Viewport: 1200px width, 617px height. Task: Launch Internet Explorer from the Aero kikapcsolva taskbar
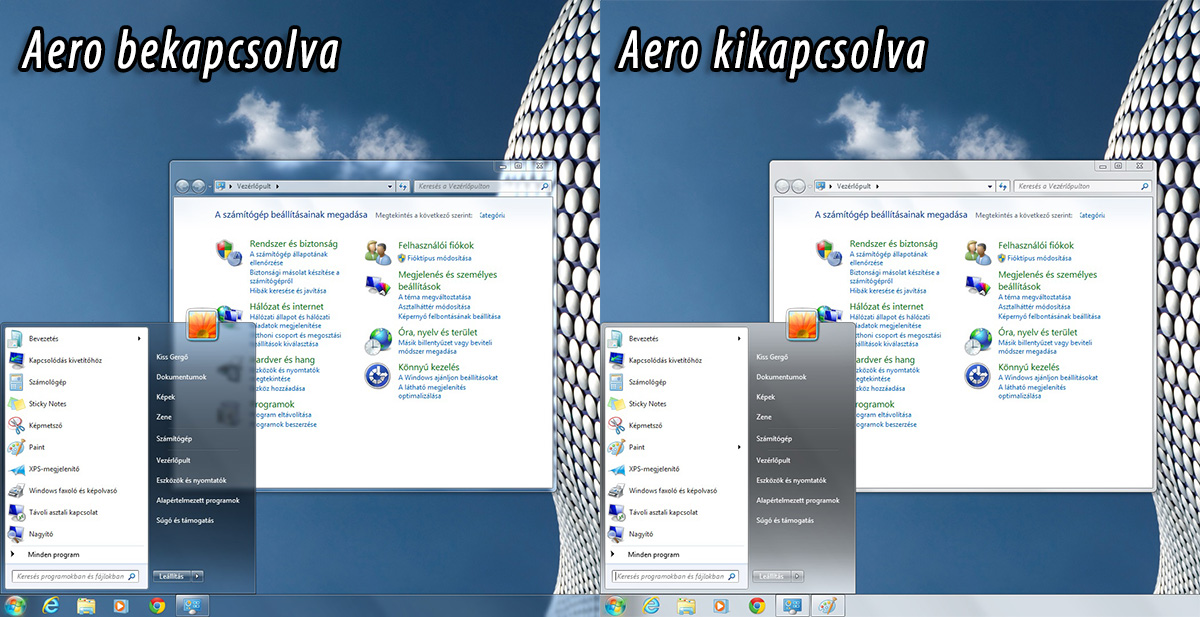[652, 605]
